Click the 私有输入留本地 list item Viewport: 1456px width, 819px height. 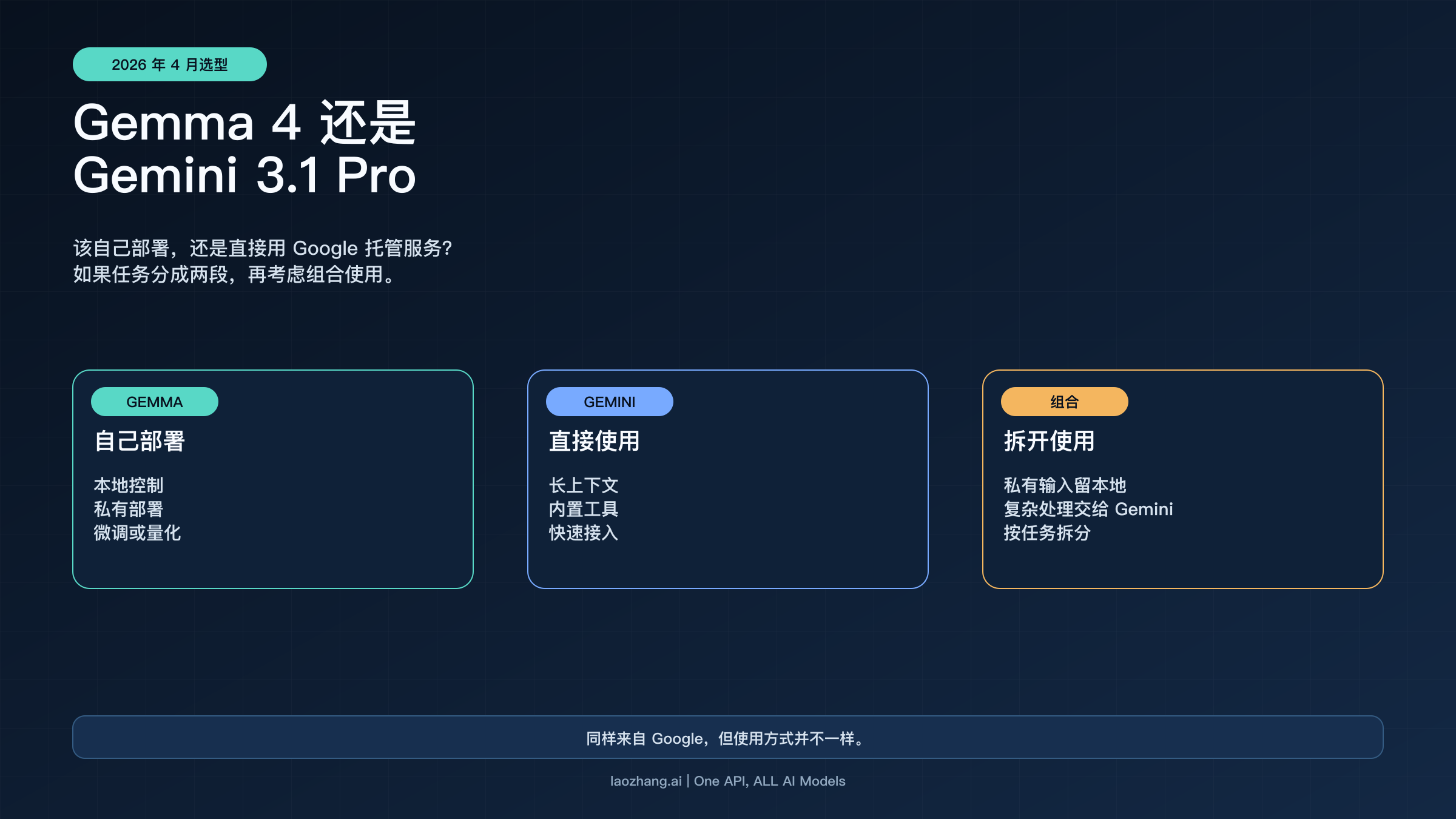pos(1065,485)
